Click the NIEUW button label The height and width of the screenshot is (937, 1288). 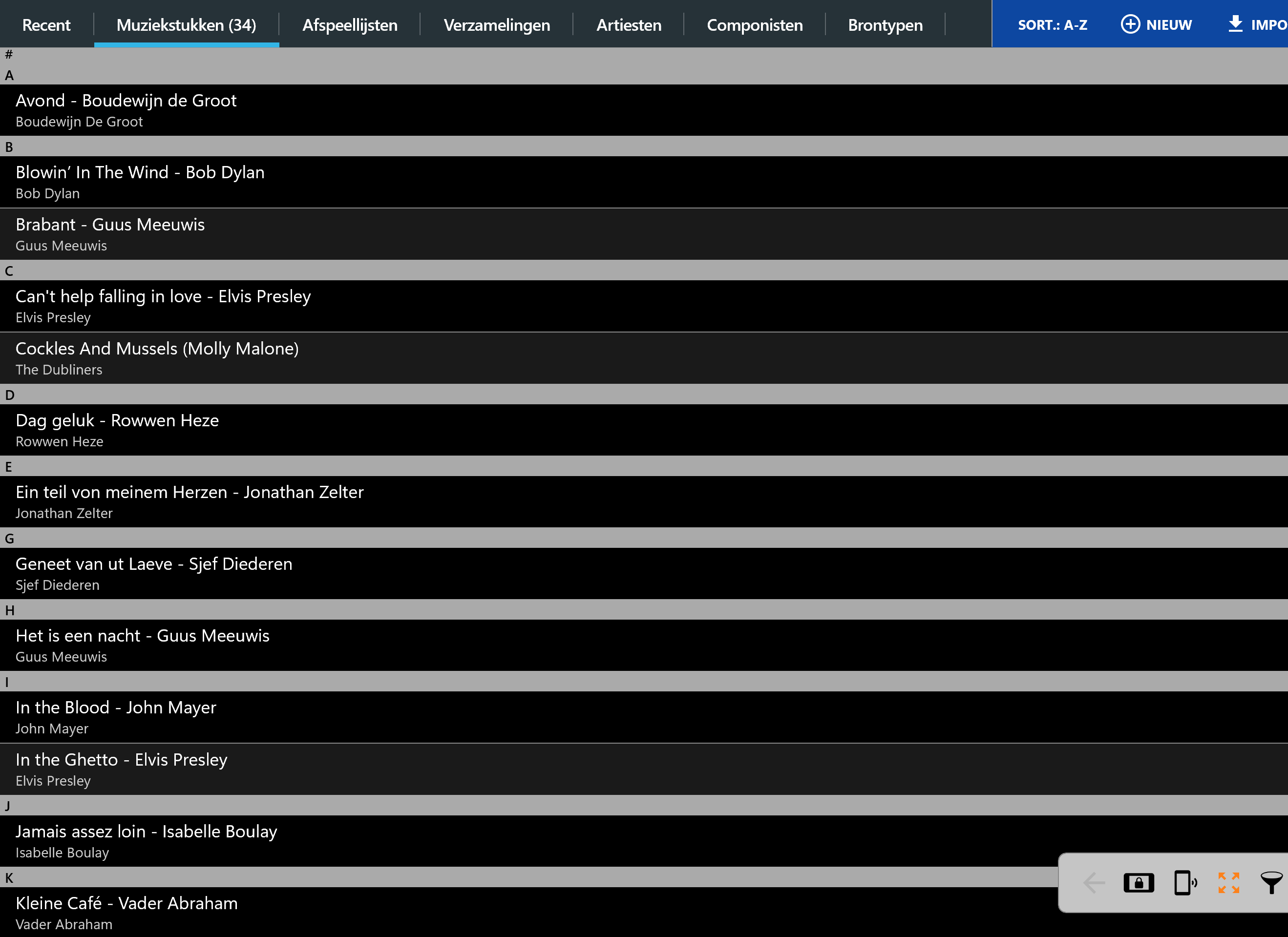[x=1169, y=24]
